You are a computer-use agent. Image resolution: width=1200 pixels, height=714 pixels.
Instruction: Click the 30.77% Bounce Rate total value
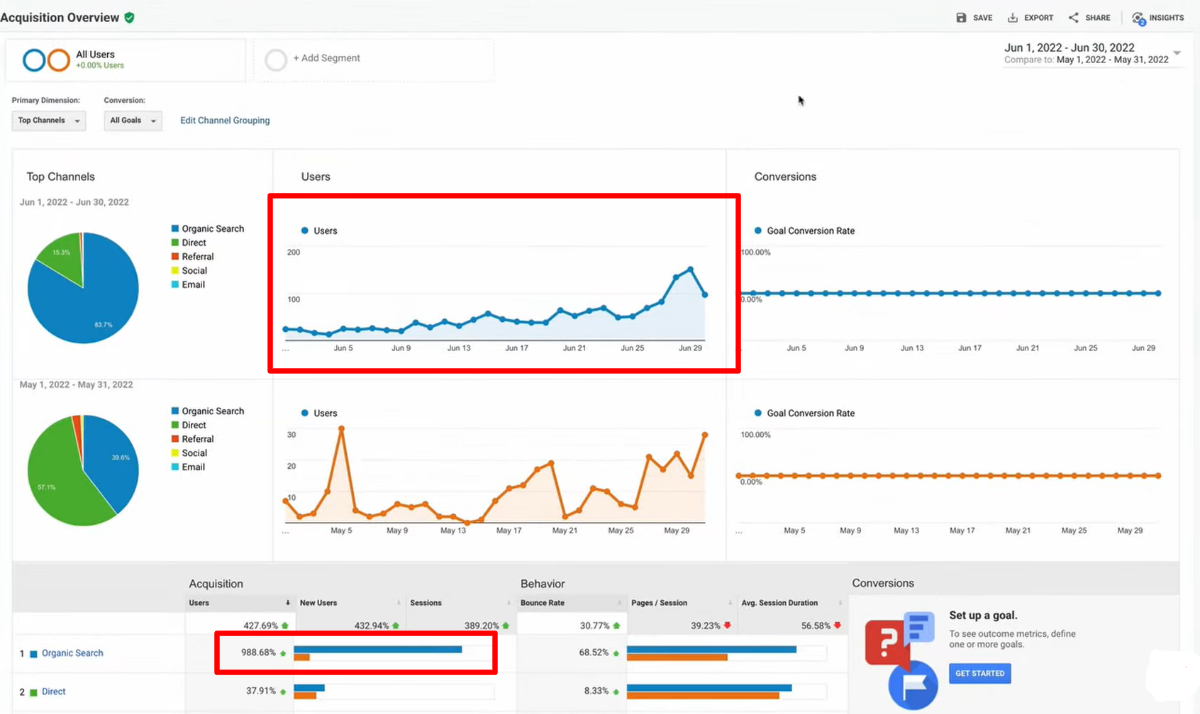[595, 626]
